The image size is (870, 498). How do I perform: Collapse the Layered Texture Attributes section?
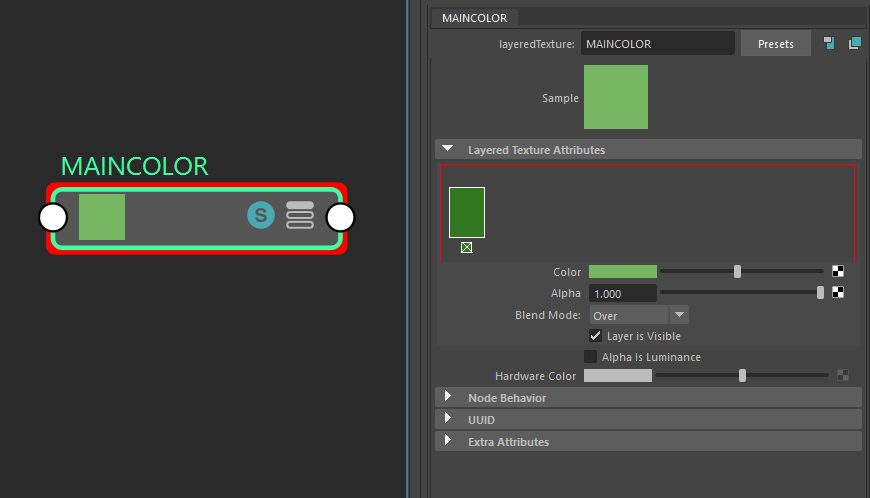point(448,149)
